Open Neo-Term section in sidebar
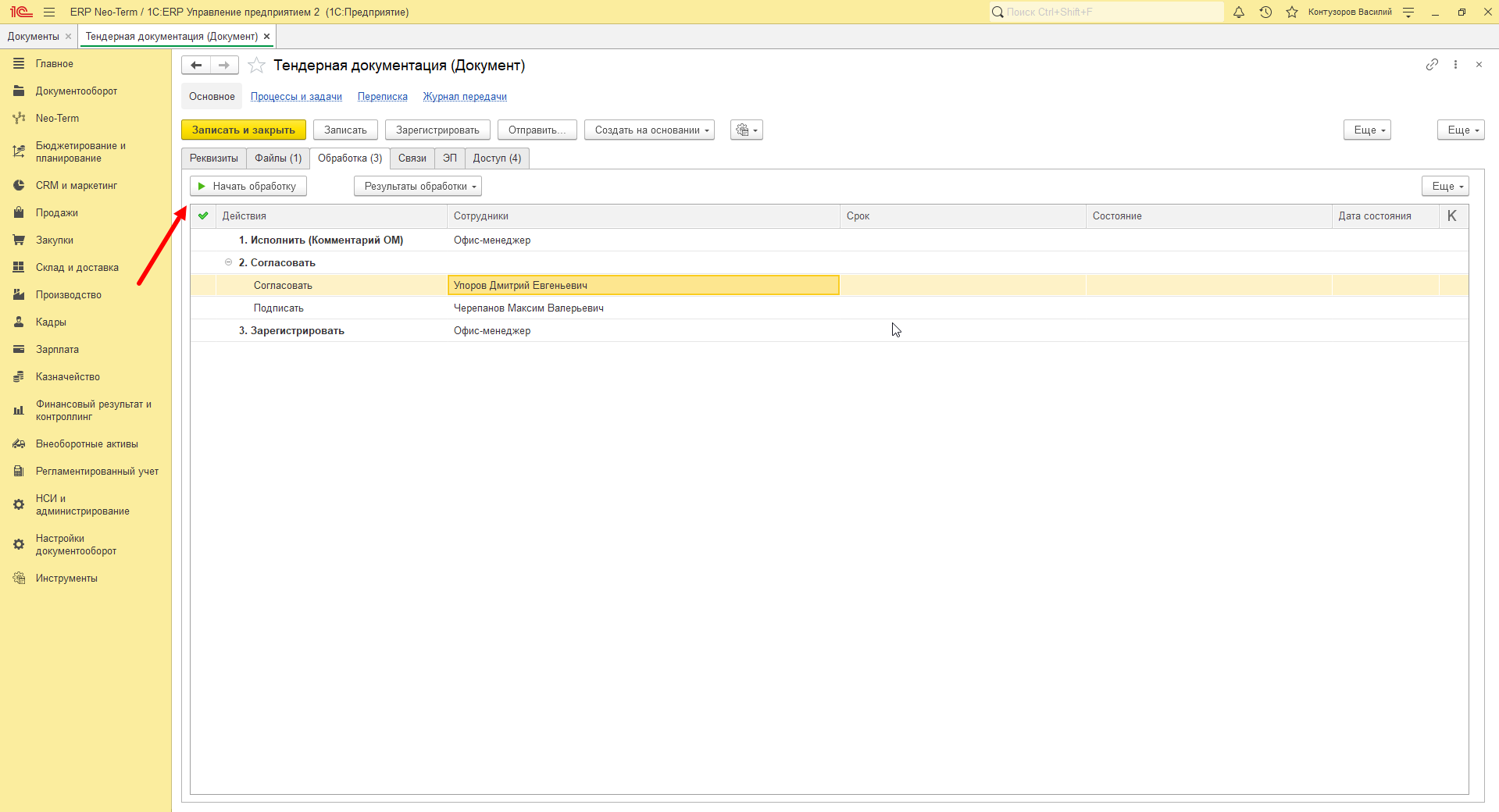 pyautogui.click(x=57, y=118)
